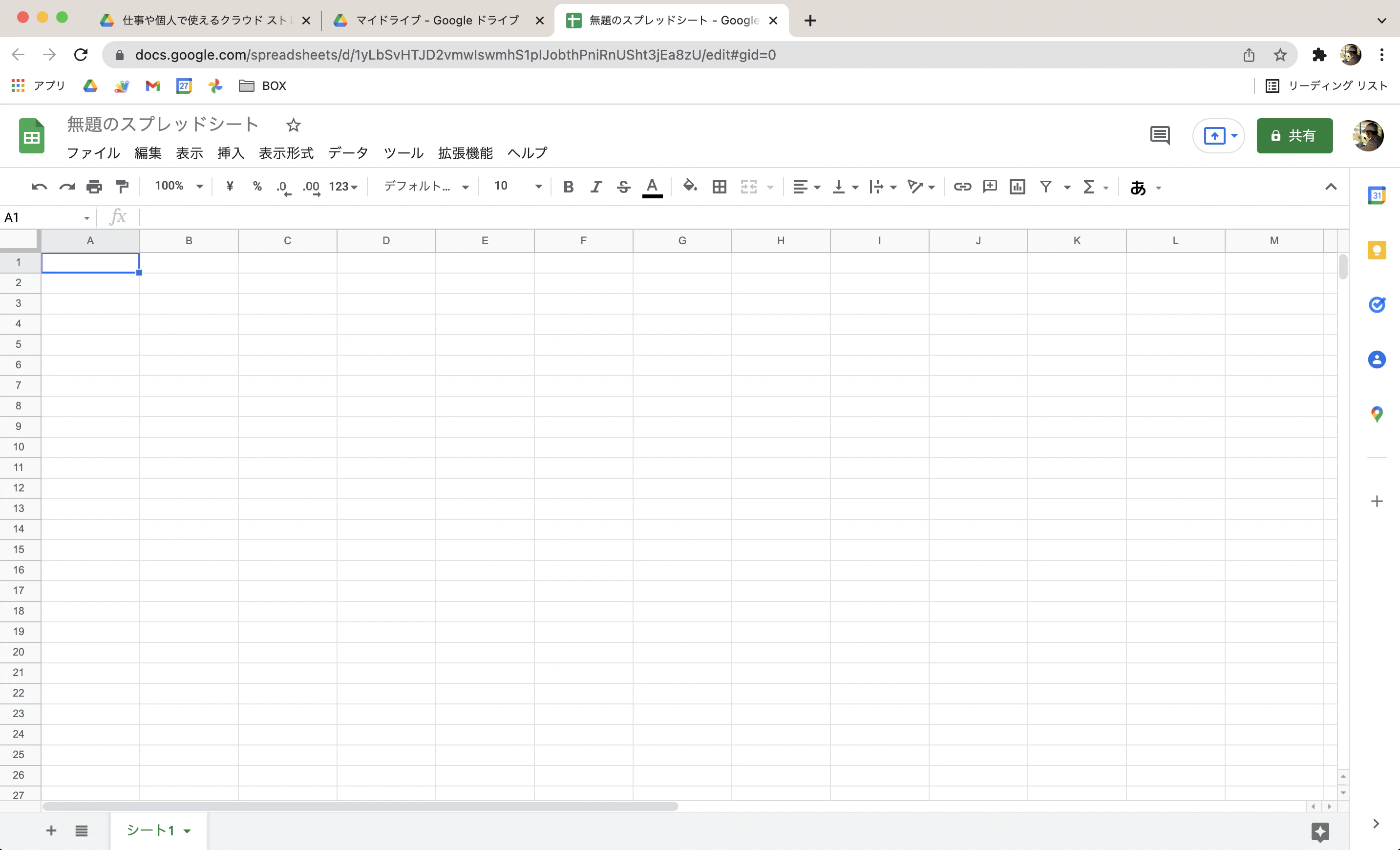
Task: Click the Insert chart icon
Action: [1018, 186]
